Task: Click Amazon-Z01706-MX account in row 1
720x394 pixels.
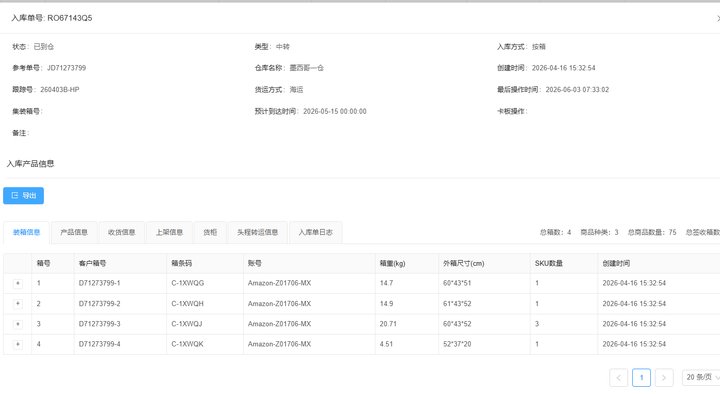Action: point(279,283)
